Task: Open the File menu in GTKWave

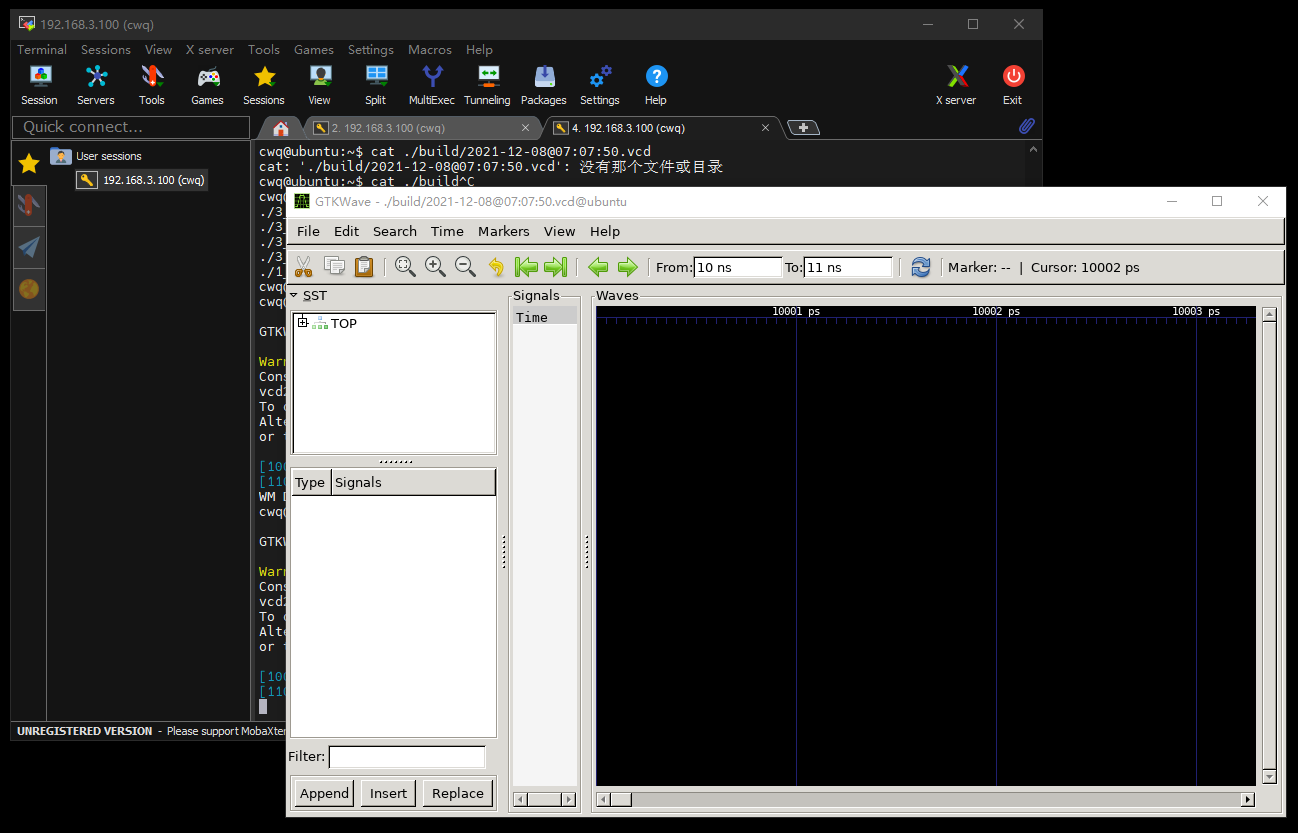Action: (x=309, y=231)
